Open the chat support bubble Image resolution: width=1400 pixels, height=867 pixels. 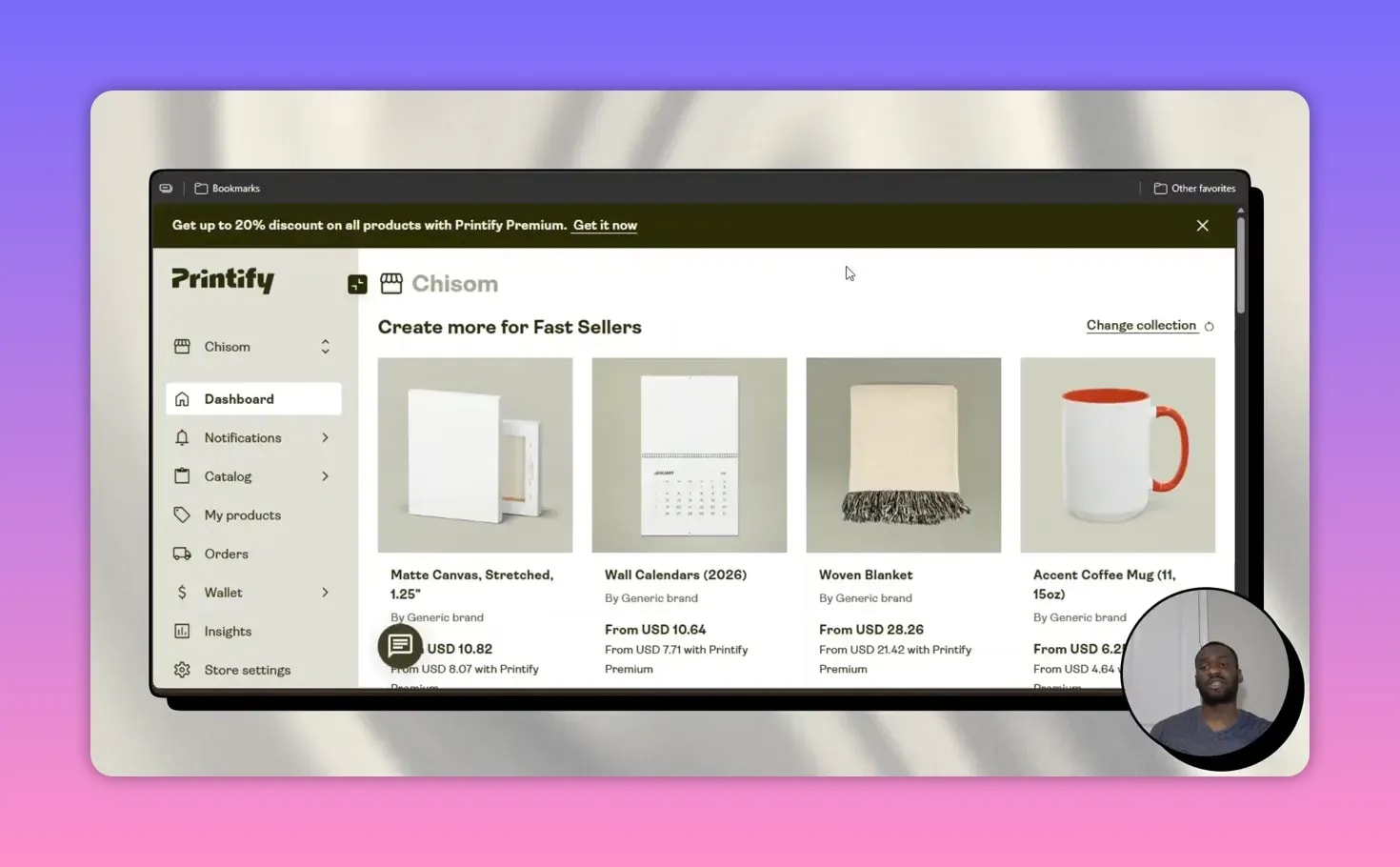click(400, 646)
